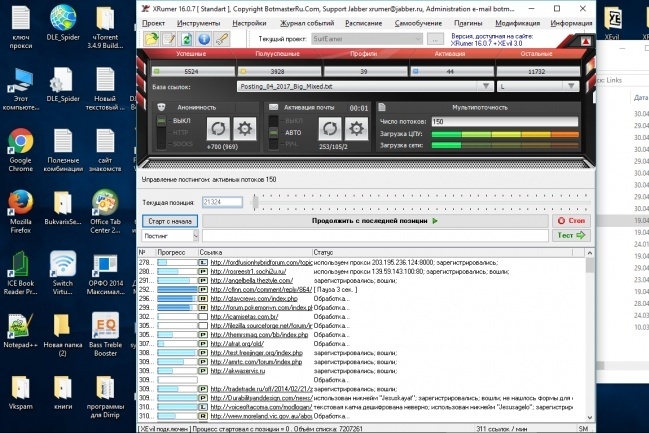
Task: Select the Bass Treble Booster icon
Action: click(x=105, y=334)
